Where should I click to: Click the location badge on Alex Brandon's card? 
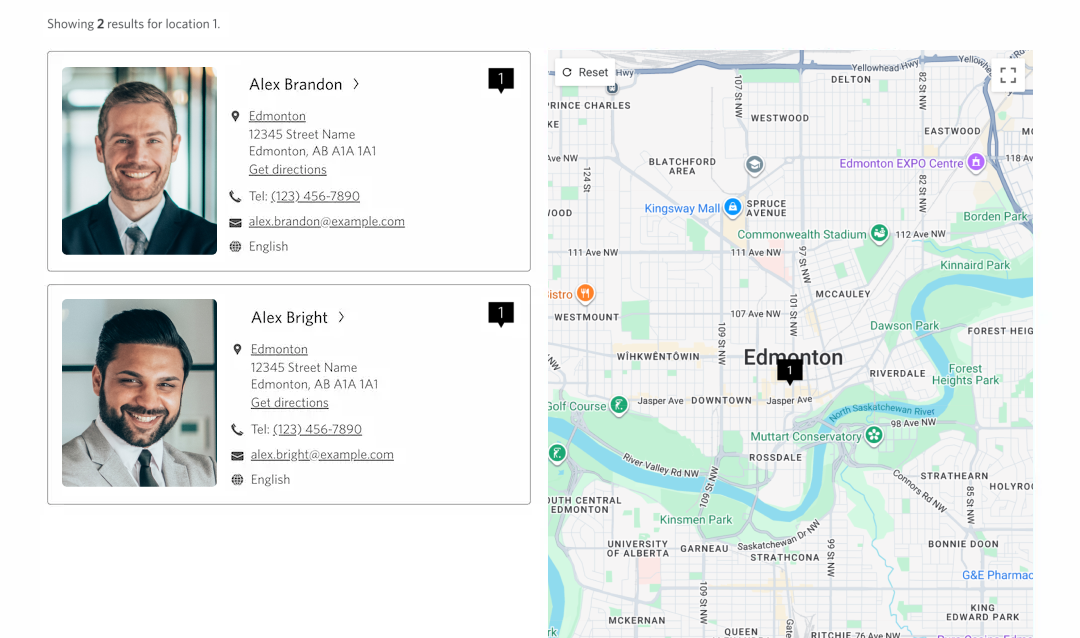tap(501, 80)
